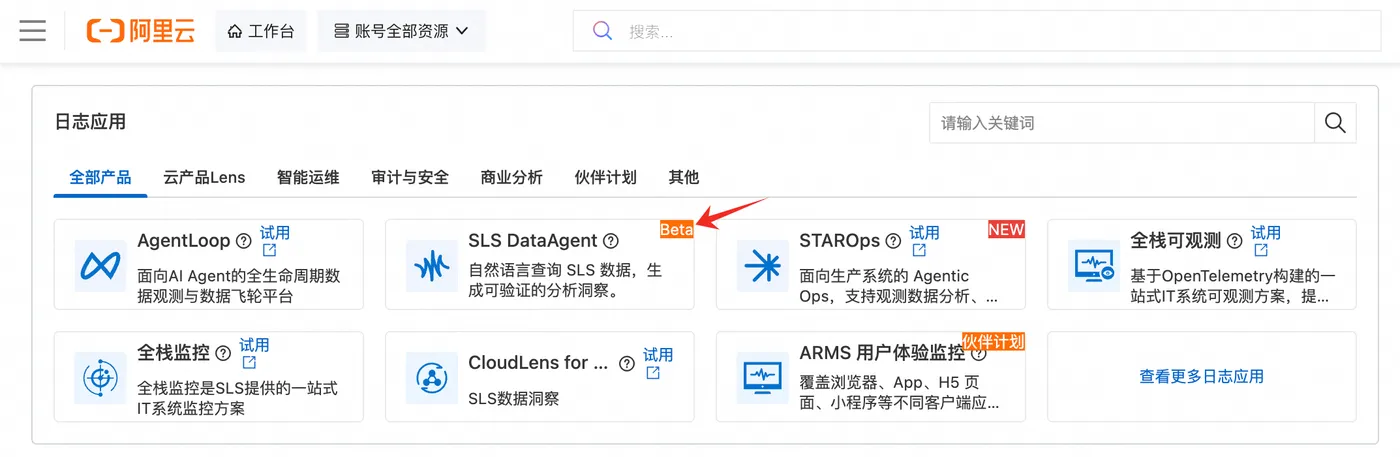Screen dimensions: 1400x457
Task: Open the 全栈可观测 card title
Action: tap(1176, 241)
